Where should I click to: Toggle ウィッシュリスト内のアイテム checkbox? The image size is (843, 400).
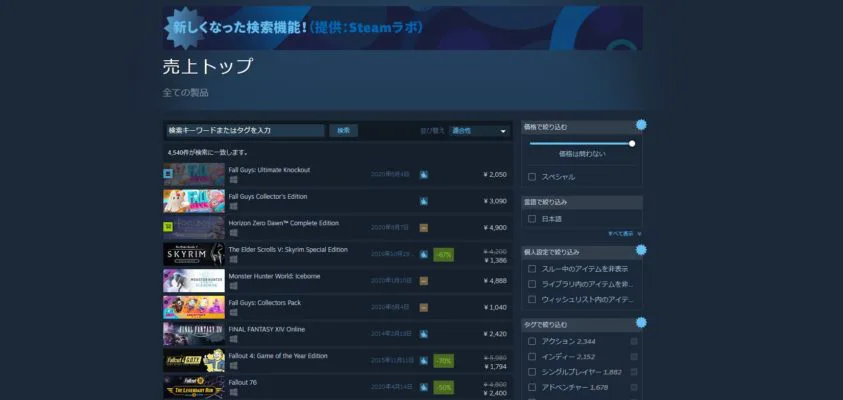point(532,299)
